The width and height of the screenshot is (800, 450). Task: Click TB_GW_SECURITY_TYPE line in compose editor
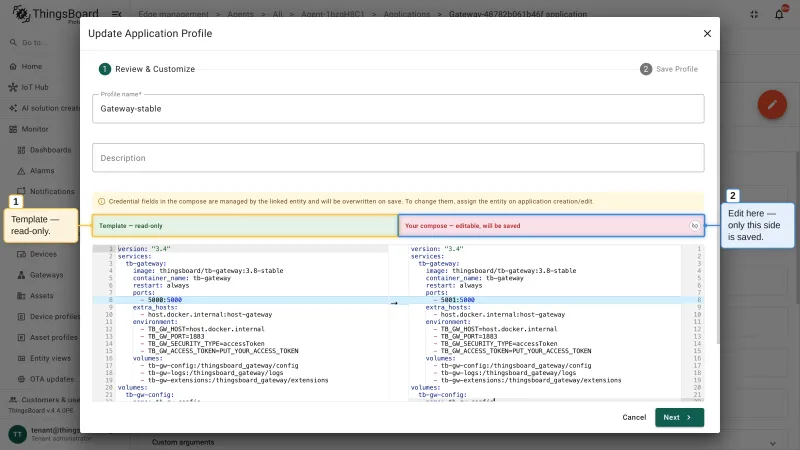pyautogui.click(x=499, y=344)
